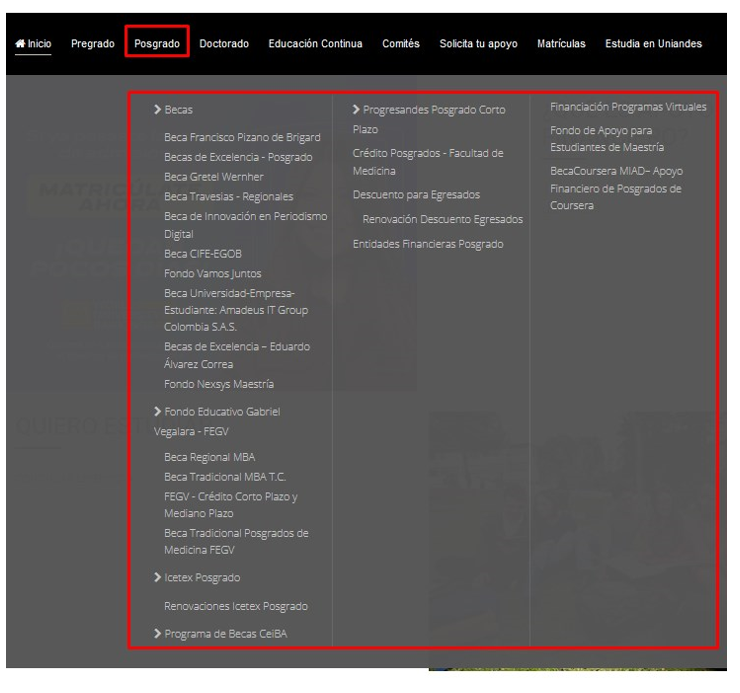Open the Beca Gretel Wernher link
Screen dimensions: 740x693
[213, 177]
